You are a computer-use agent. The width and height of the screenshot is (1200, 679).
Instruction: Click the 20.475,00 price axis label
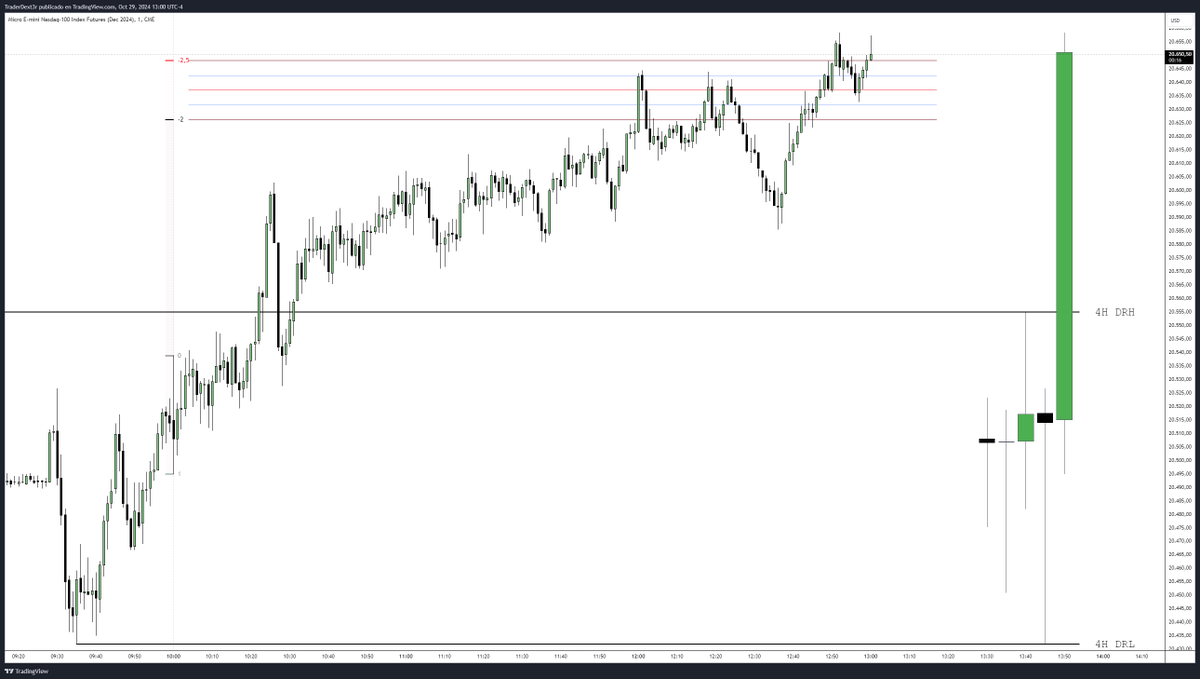click(1178, 528)
